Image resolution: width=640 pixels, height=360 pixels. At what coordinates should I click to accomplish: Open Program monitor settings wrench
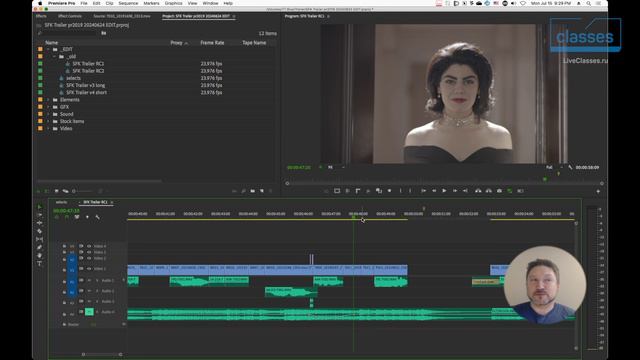tap(571, 167)
